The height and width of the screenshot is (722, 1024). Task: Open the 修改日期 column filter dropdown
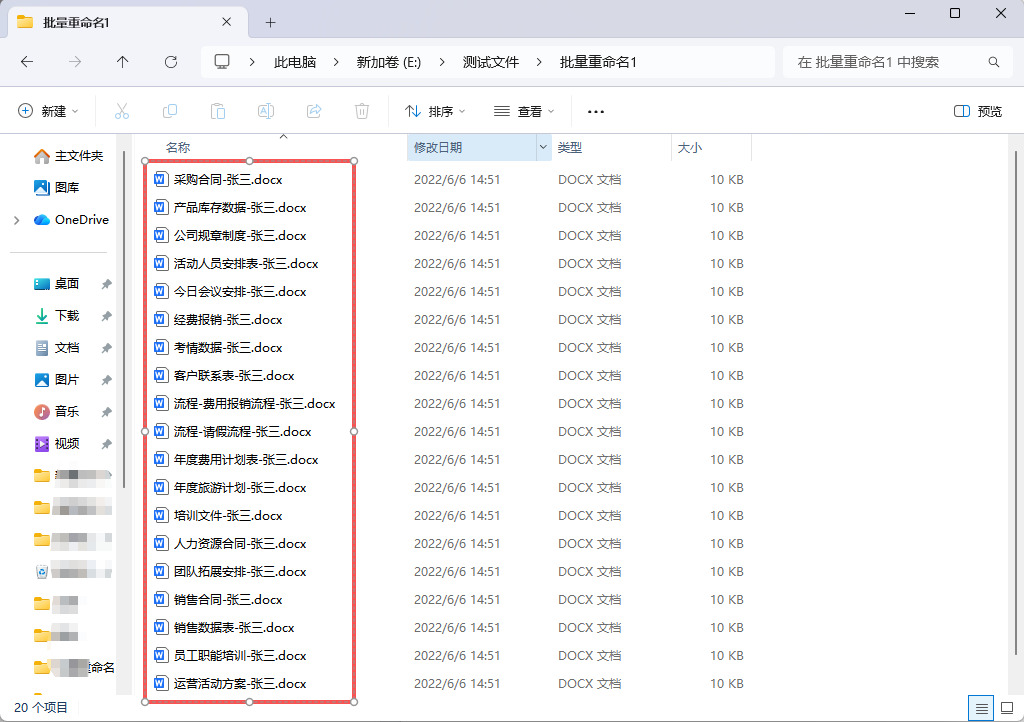point(543,148)
